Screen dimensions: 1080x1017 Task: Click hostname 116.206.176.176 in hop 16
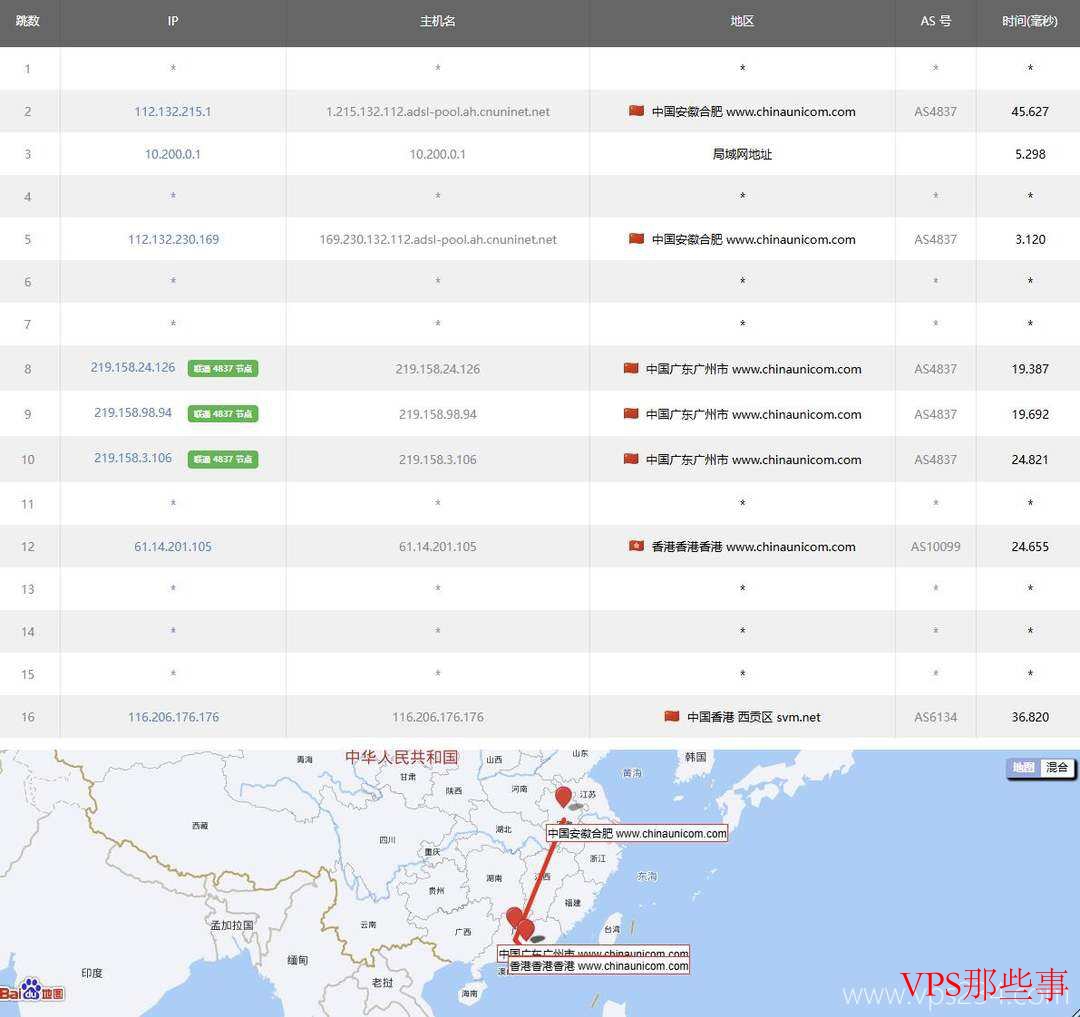pos(437,717)
